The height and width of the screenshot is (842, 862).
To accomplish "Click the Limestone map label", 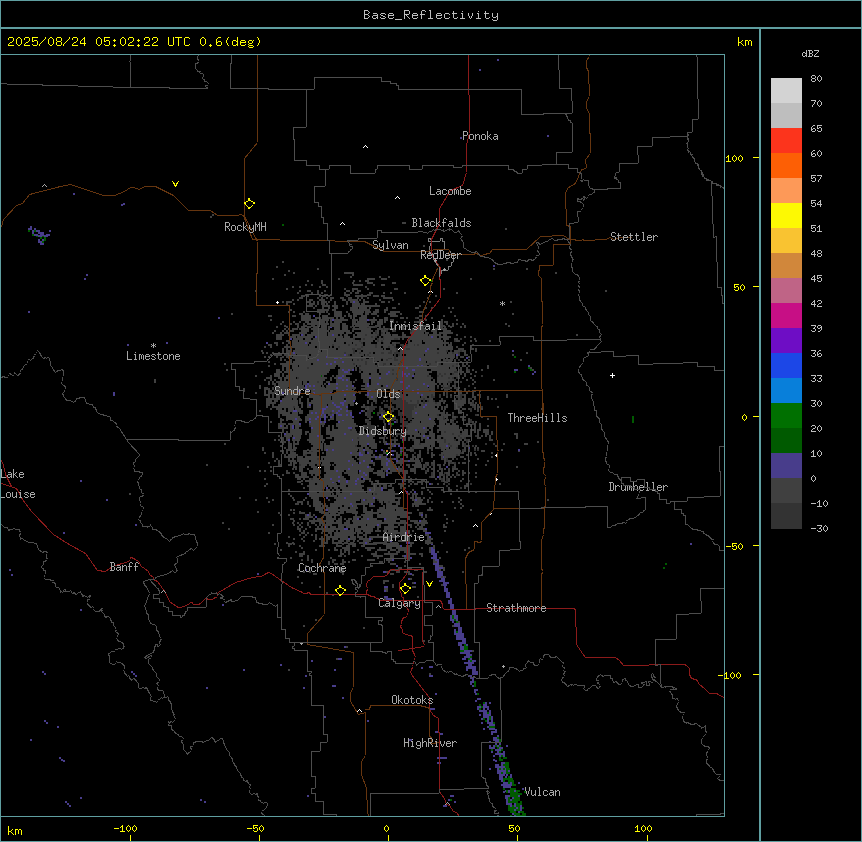I will point(153,356).
